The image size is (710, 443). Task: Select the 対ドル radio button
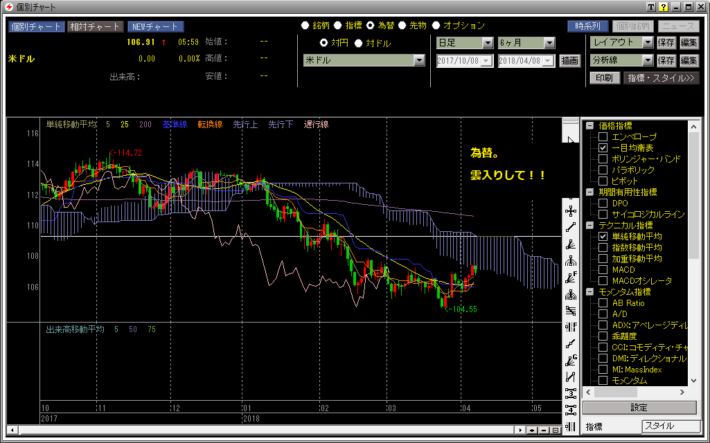point(358,43)
